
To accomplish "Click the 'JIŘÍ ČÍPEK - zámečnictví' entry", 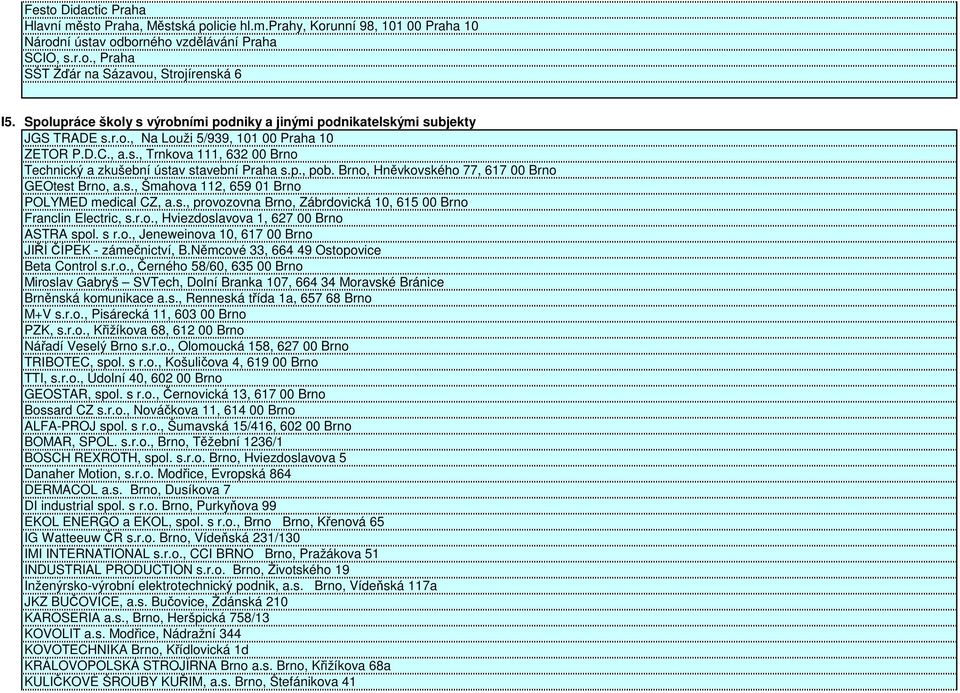I will [x=489, y=250].
